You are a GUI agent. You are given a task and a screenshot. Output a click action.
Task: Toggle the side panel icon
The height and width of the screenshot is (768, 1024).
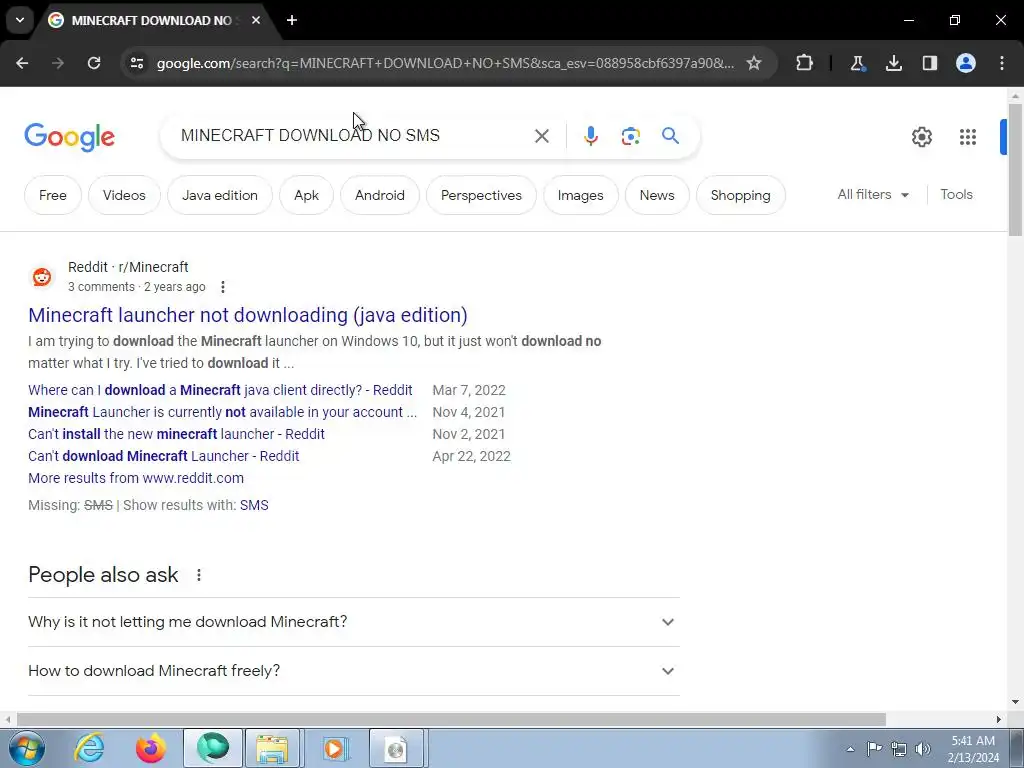point(929,63)
